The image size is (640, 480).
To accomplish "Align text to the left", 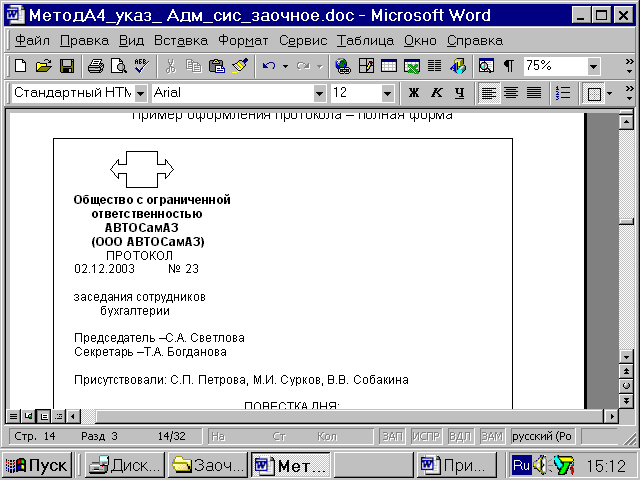I will 488,93.
